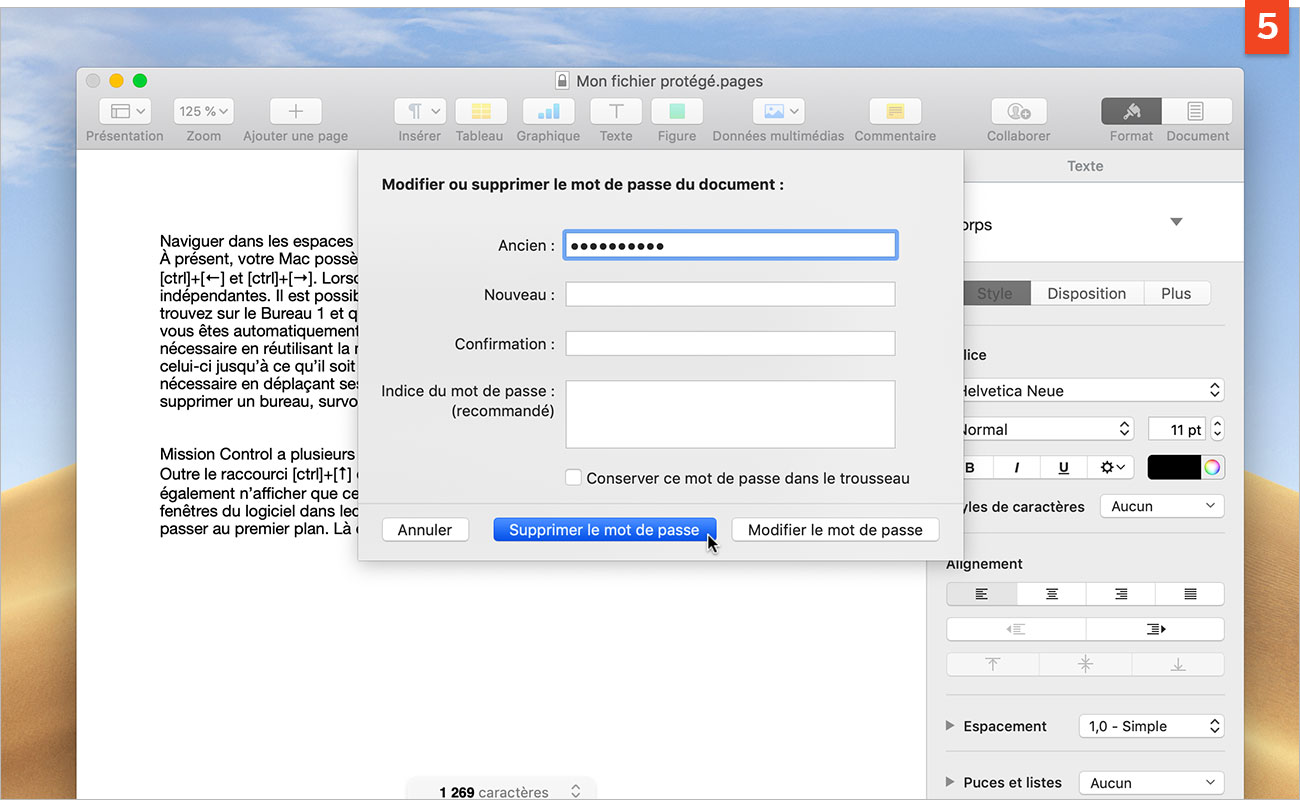Image resolution: width=1300 pixels, height=800 pixels.
Task: Open the advanced options gear menu
Action: click(1110, 467)
